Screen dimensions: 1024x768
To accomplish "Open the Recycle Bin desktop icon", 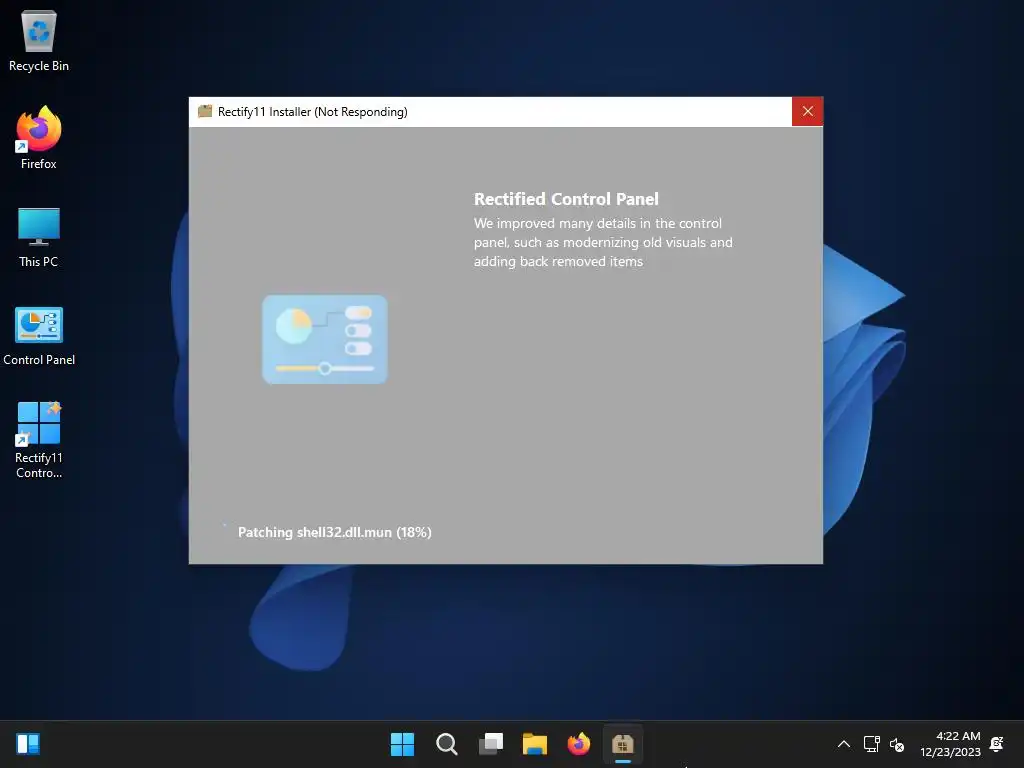I will tap(39, 40).
